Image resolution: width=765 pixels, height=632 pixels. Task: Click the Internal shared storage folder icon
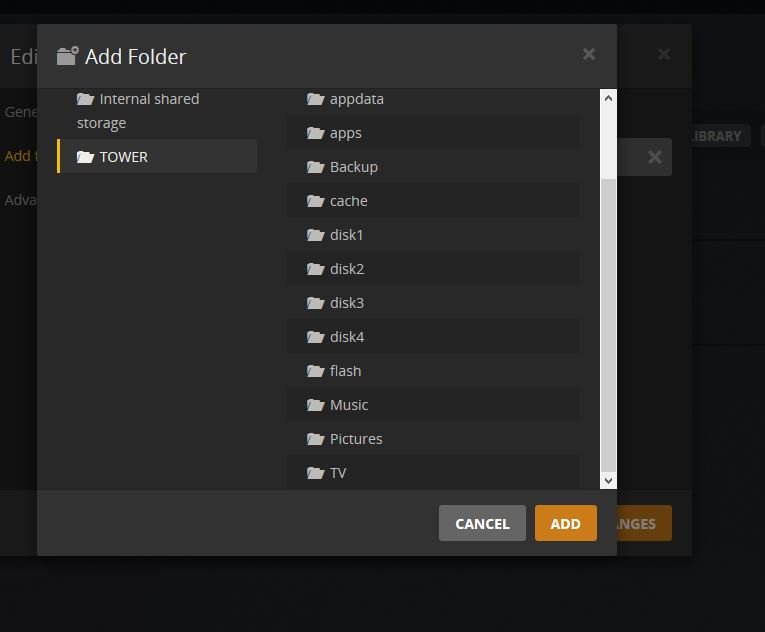tap(85, 99)
